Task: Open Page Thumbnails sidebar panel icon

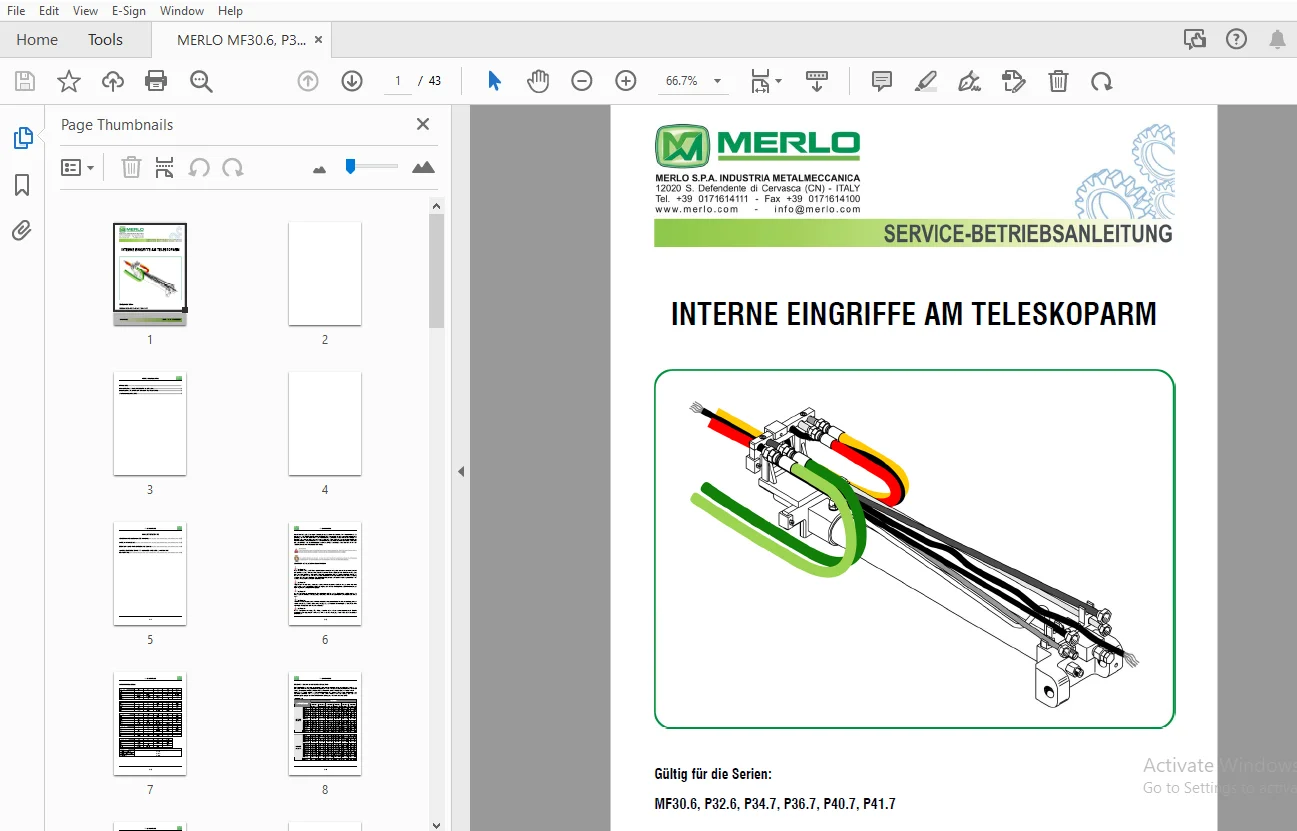Action: (23, 138)
